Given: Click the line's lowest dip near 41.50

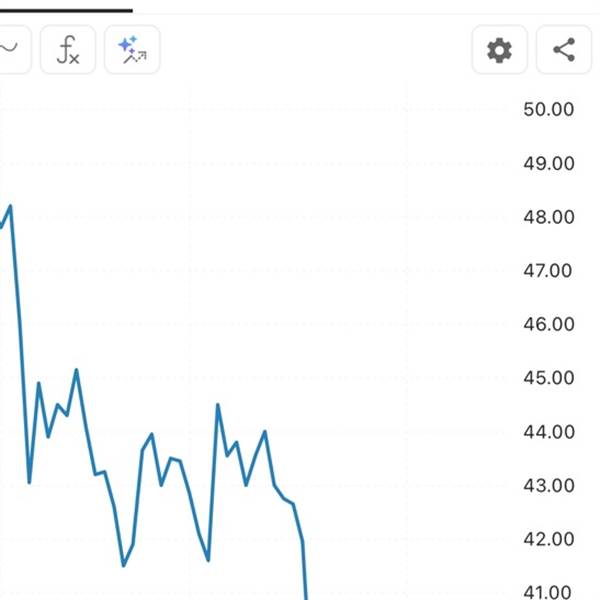Looking at the screenshot, I should point(123,565).
